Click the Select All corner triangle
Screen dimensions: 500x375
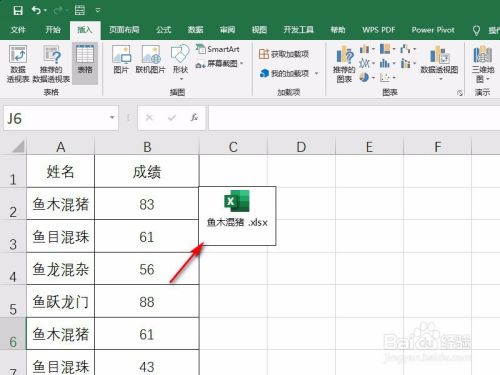pos(17,146)
